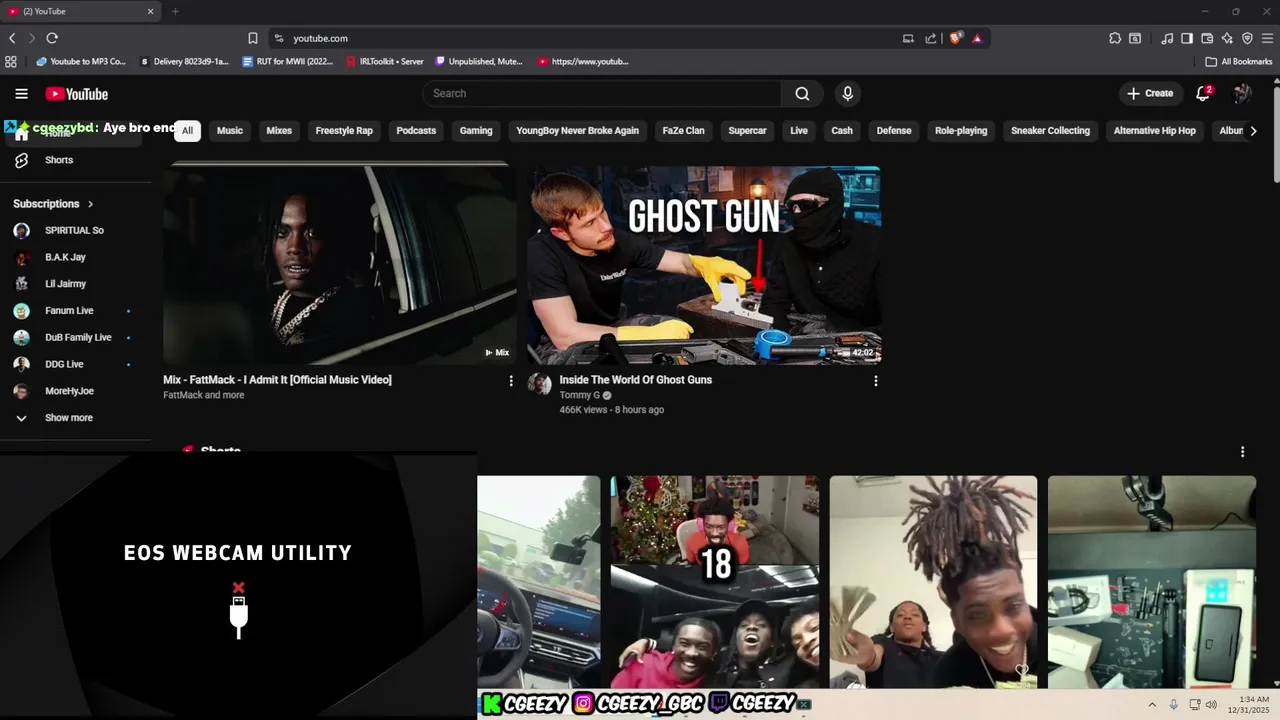The width and height of the screenshot is (1280, 720).
Task: Open YouTube notifications bell
Action: (1203, 93)
